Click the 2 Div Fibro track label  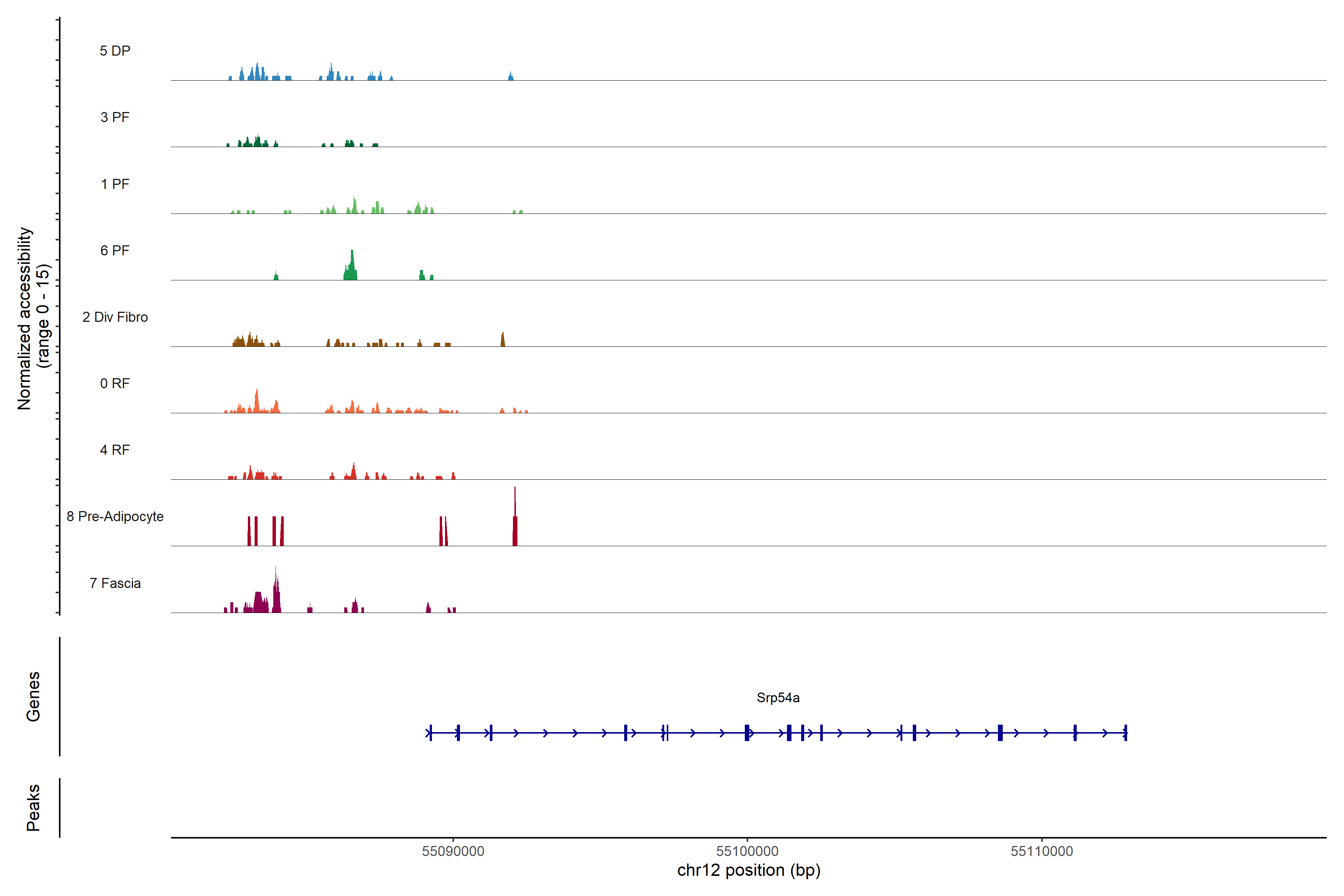(115, 317)
